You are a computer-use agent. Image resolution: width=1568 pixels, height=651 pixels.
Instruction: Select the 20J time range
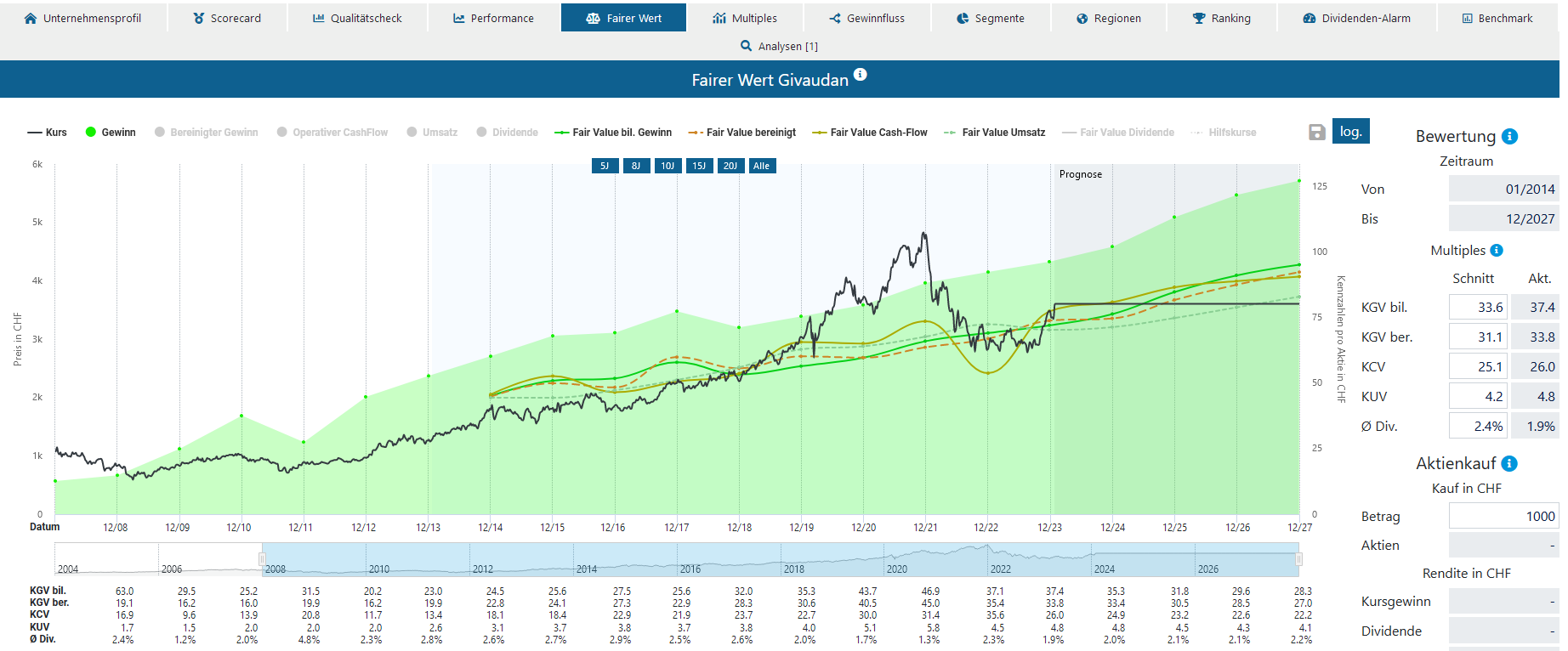[x=730, y=166]
